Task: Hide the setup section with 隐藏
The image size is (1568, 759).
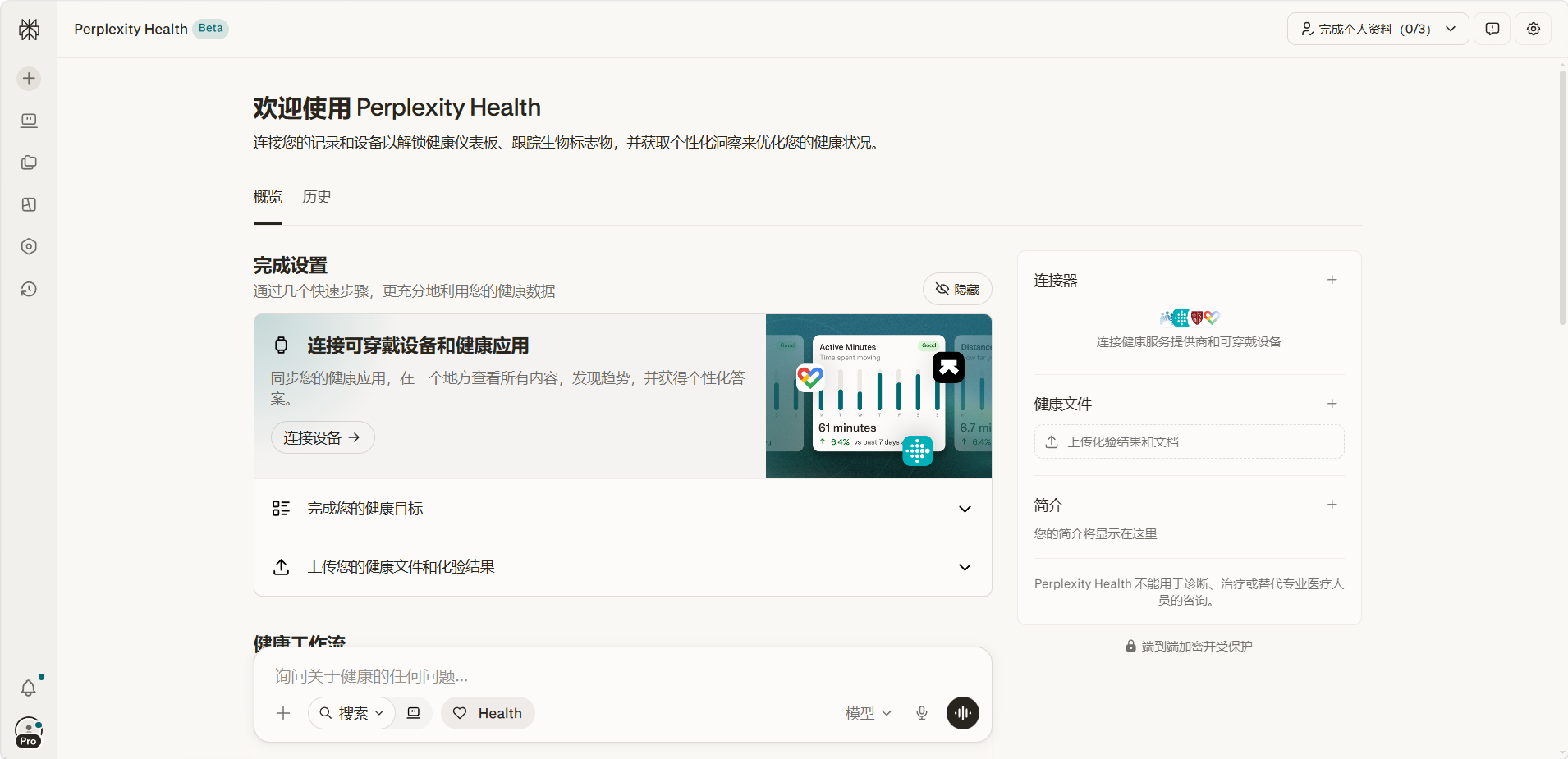Action: pos(957,289)
